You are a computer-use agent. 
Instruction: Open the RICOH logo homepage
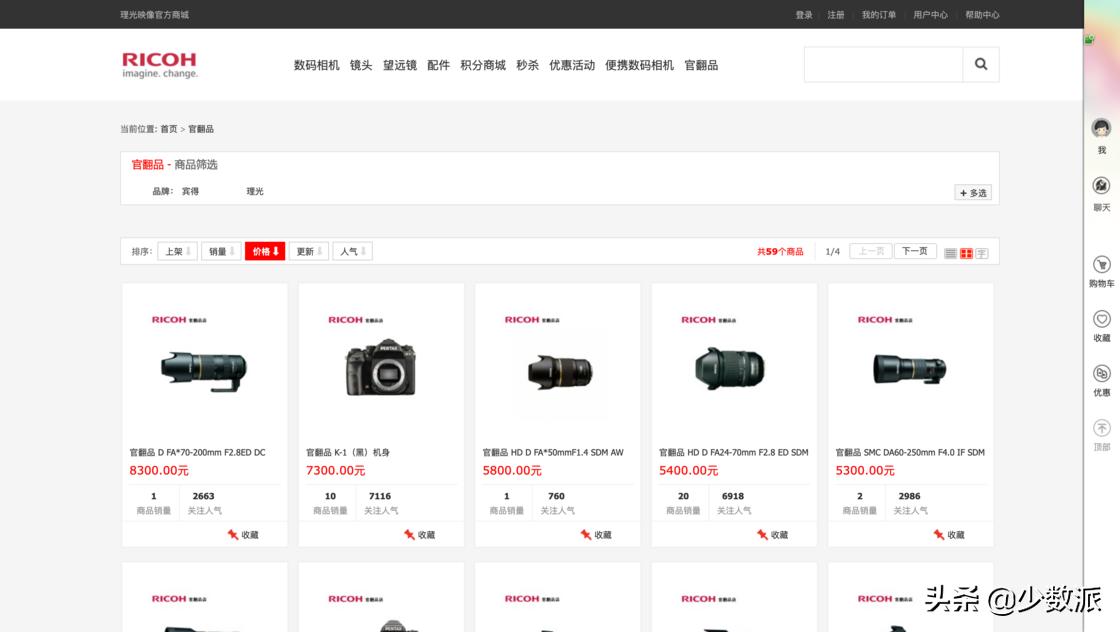159,65
